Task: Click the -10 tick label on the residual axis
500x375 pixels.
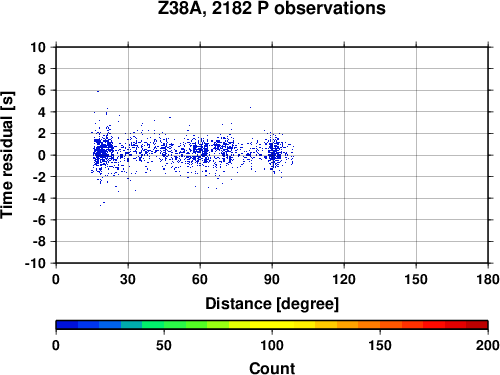Action: (x=35, y=263)
